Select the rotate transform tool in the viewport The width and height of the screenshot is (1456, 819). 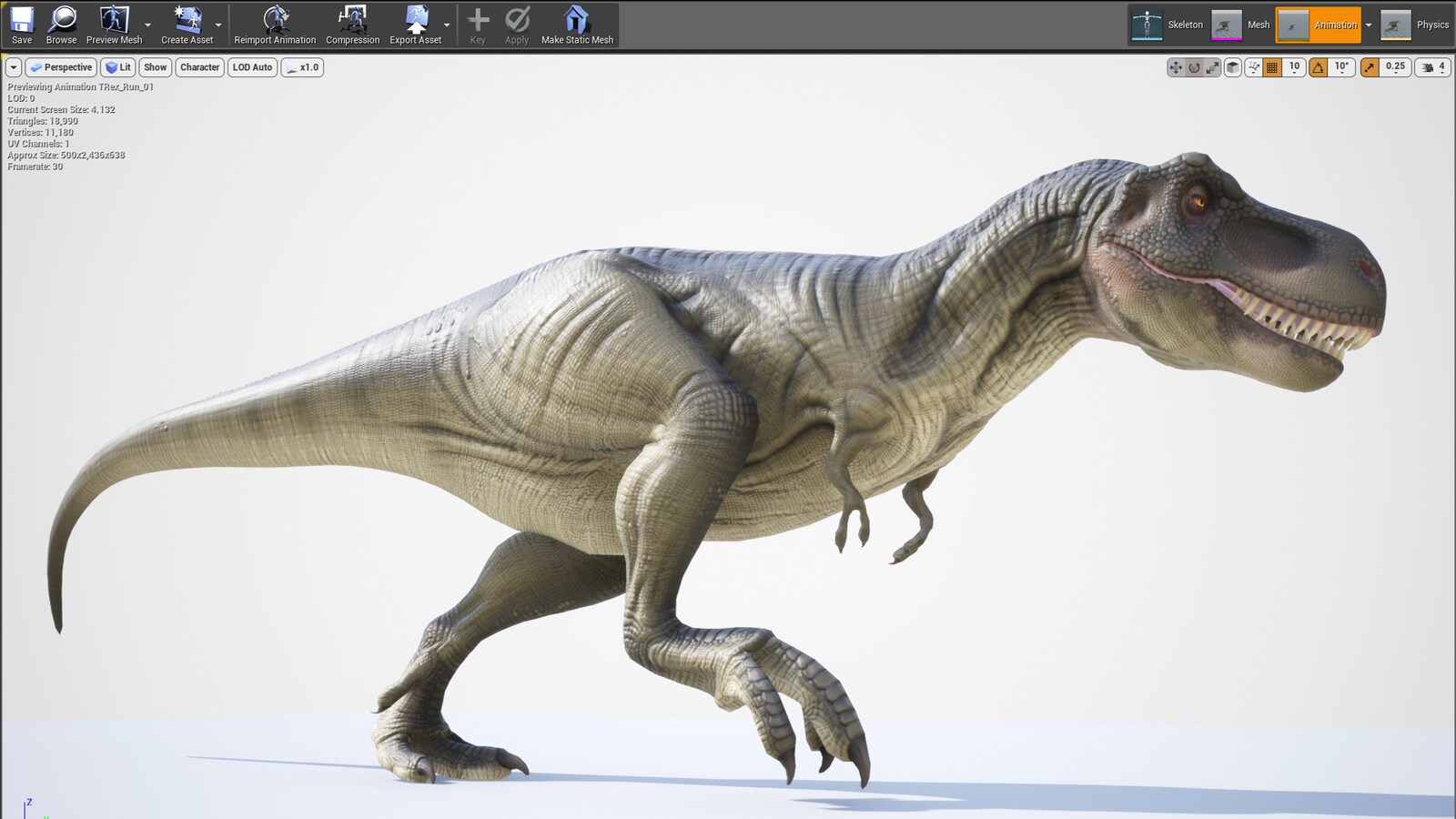click(1193, 66)
